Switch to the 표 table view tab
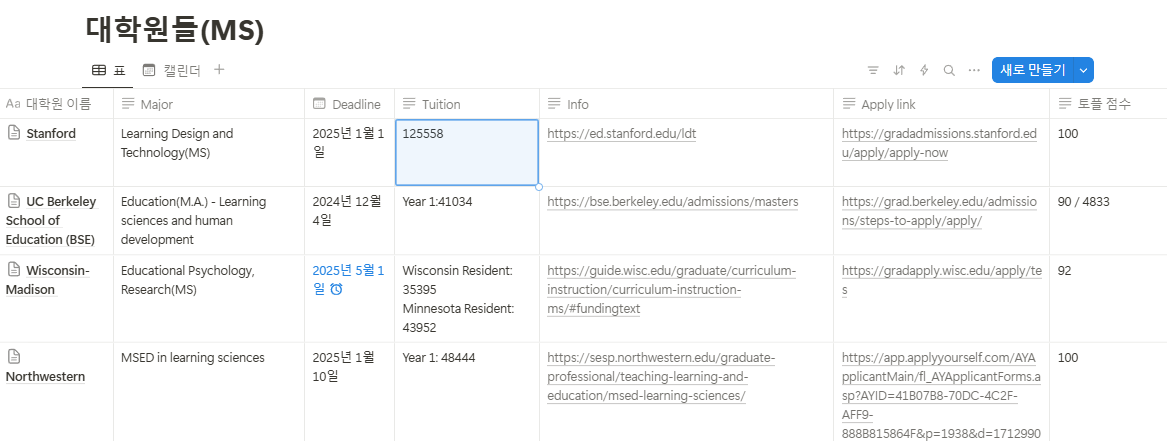Screen dimensions: 1167x441 click(x=108, y=71)
